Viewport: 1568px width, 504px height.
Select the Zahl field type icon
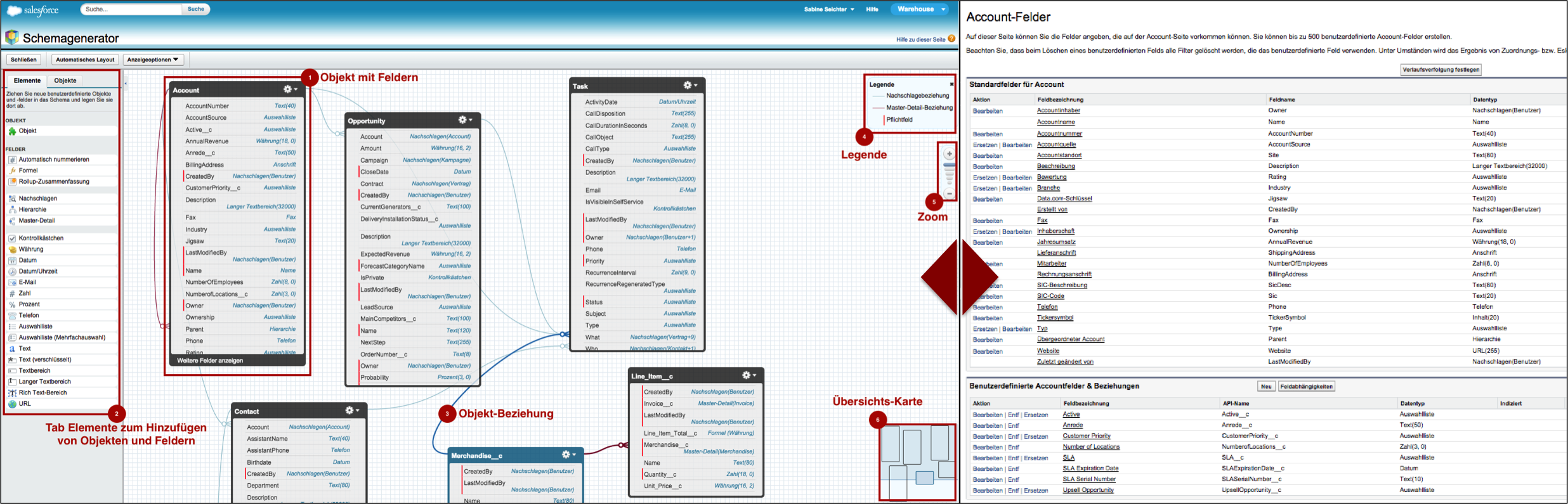[x=12, y=294]
